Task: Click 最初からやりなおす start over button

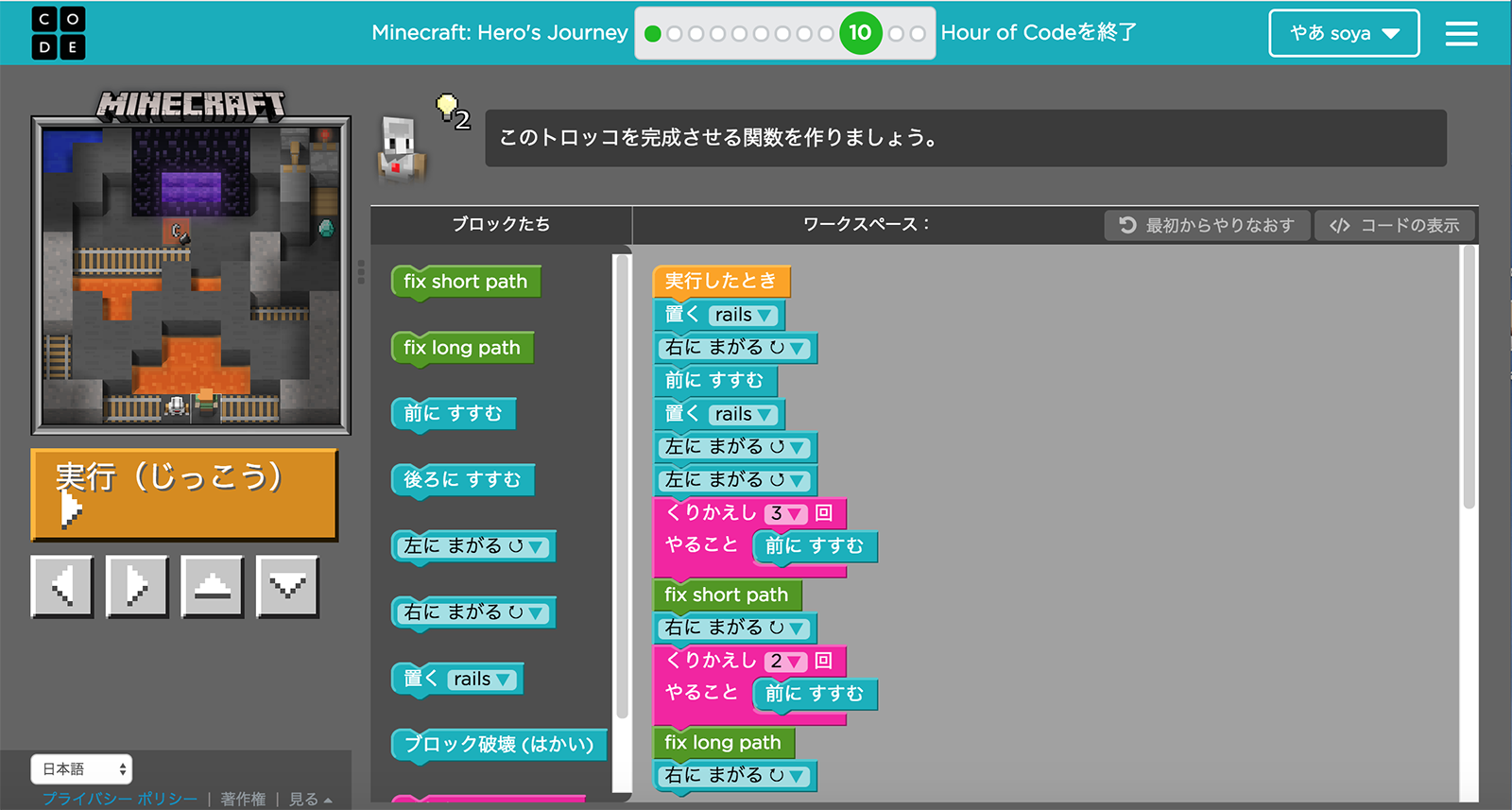Action: point(1207,225)
